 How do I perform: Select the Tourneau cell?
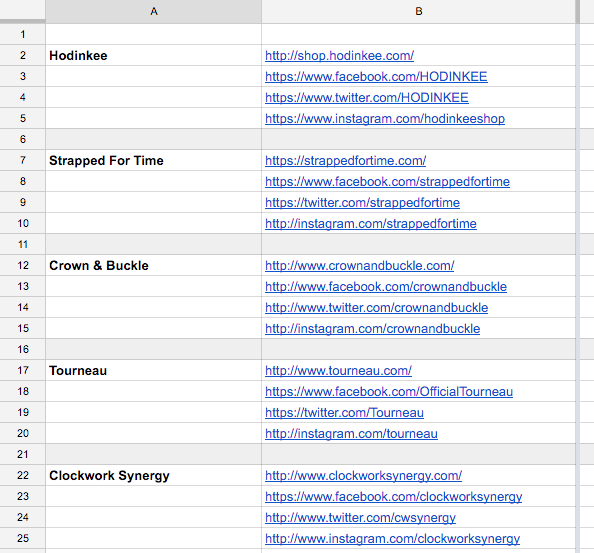(x=153, y=370)
